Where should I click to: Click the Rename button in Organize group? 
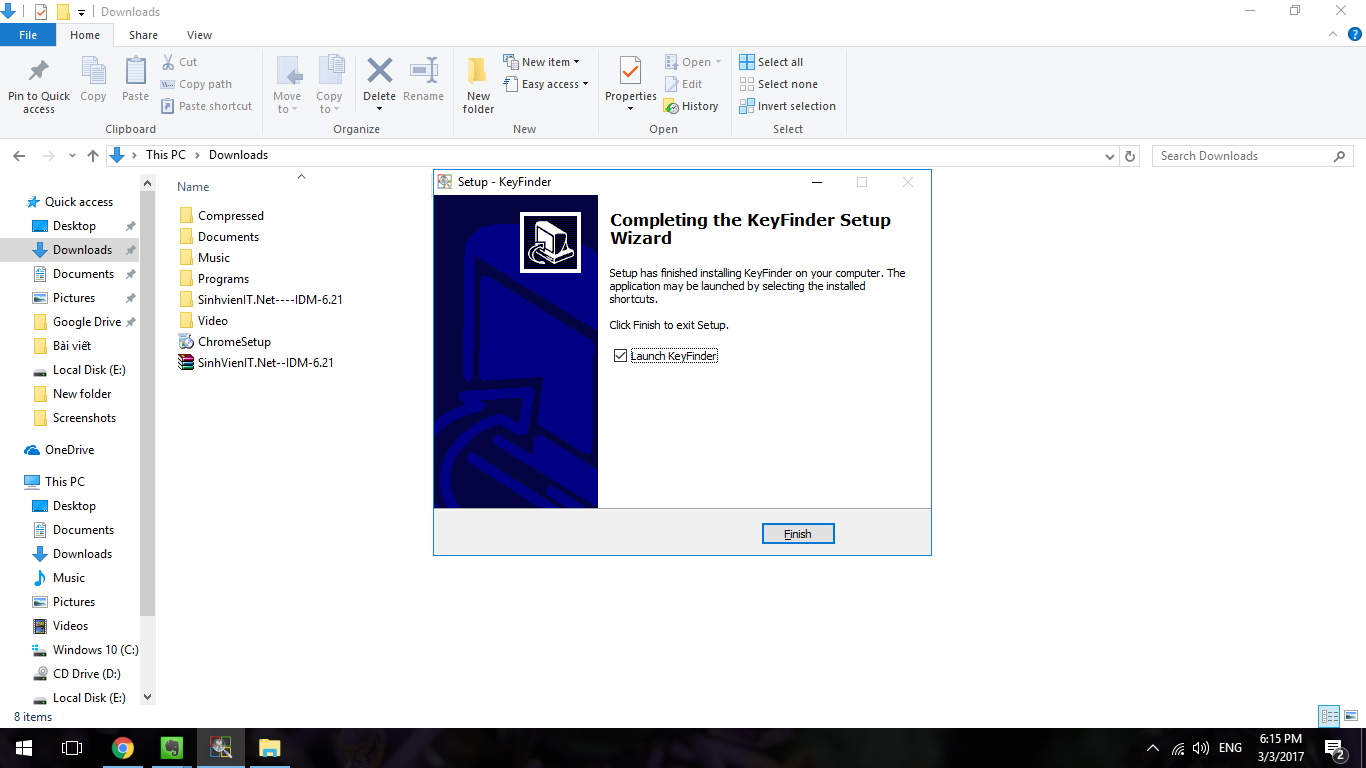tap(423, 80)
